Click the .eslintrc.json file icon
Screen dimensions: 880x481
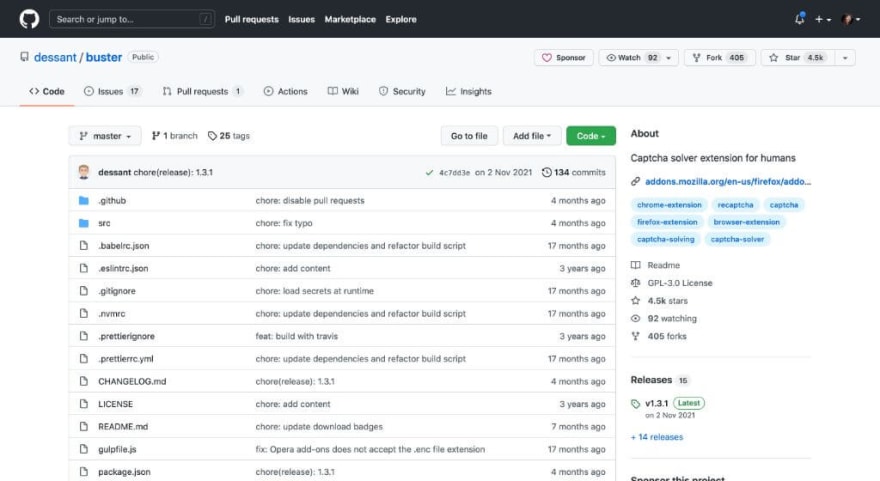click(x=84, y=268)
